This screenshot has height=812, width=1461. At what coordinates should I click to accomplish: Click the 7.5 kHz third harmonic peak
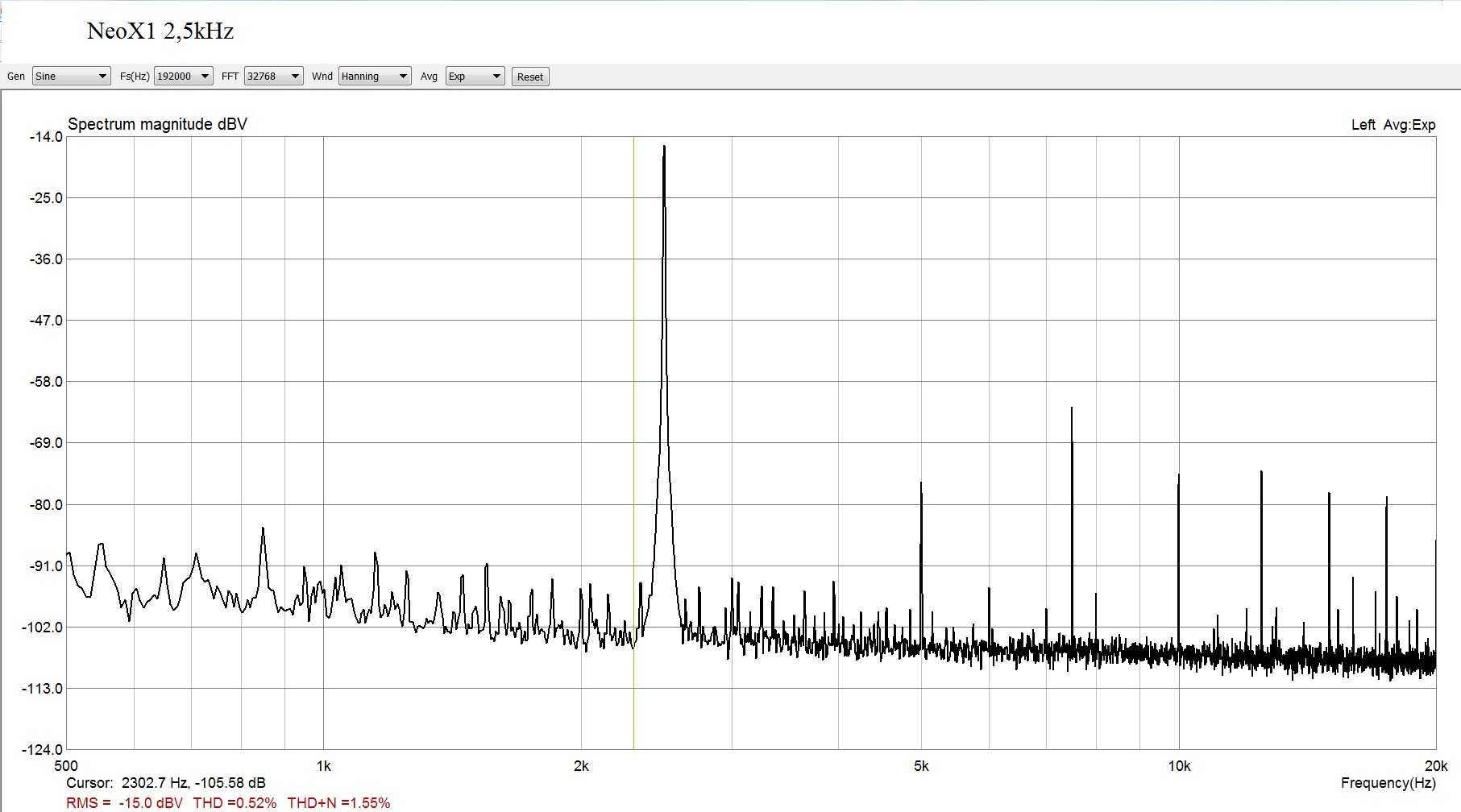coord(1072,410)
